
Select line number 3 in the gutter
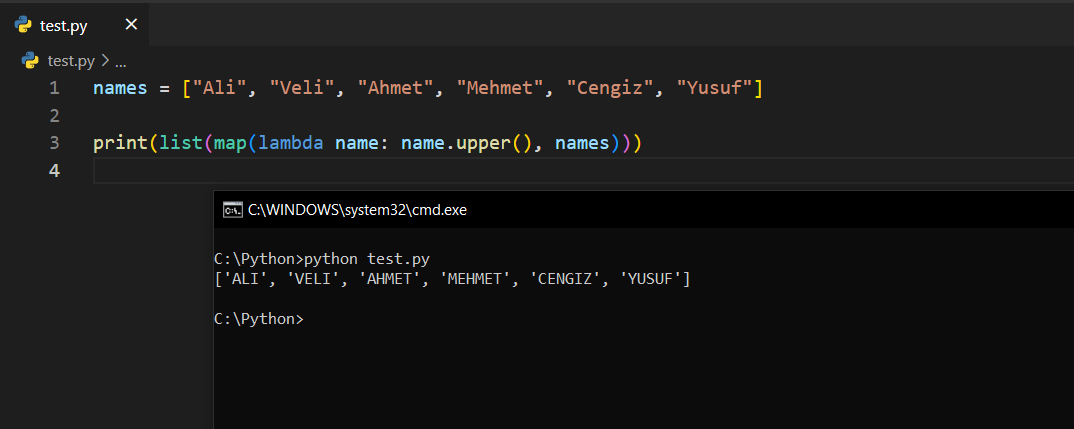coord(54,143)
